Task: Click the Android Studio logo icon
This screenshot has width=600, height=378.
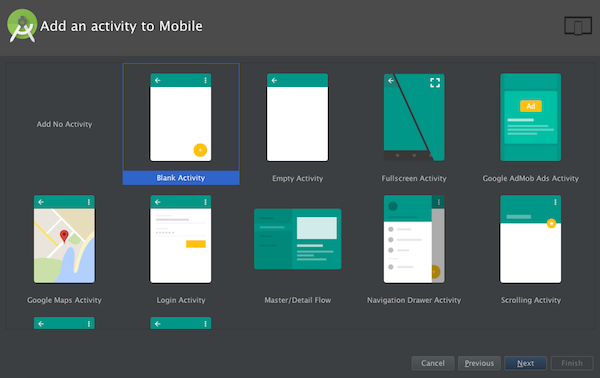Action: 22,26
